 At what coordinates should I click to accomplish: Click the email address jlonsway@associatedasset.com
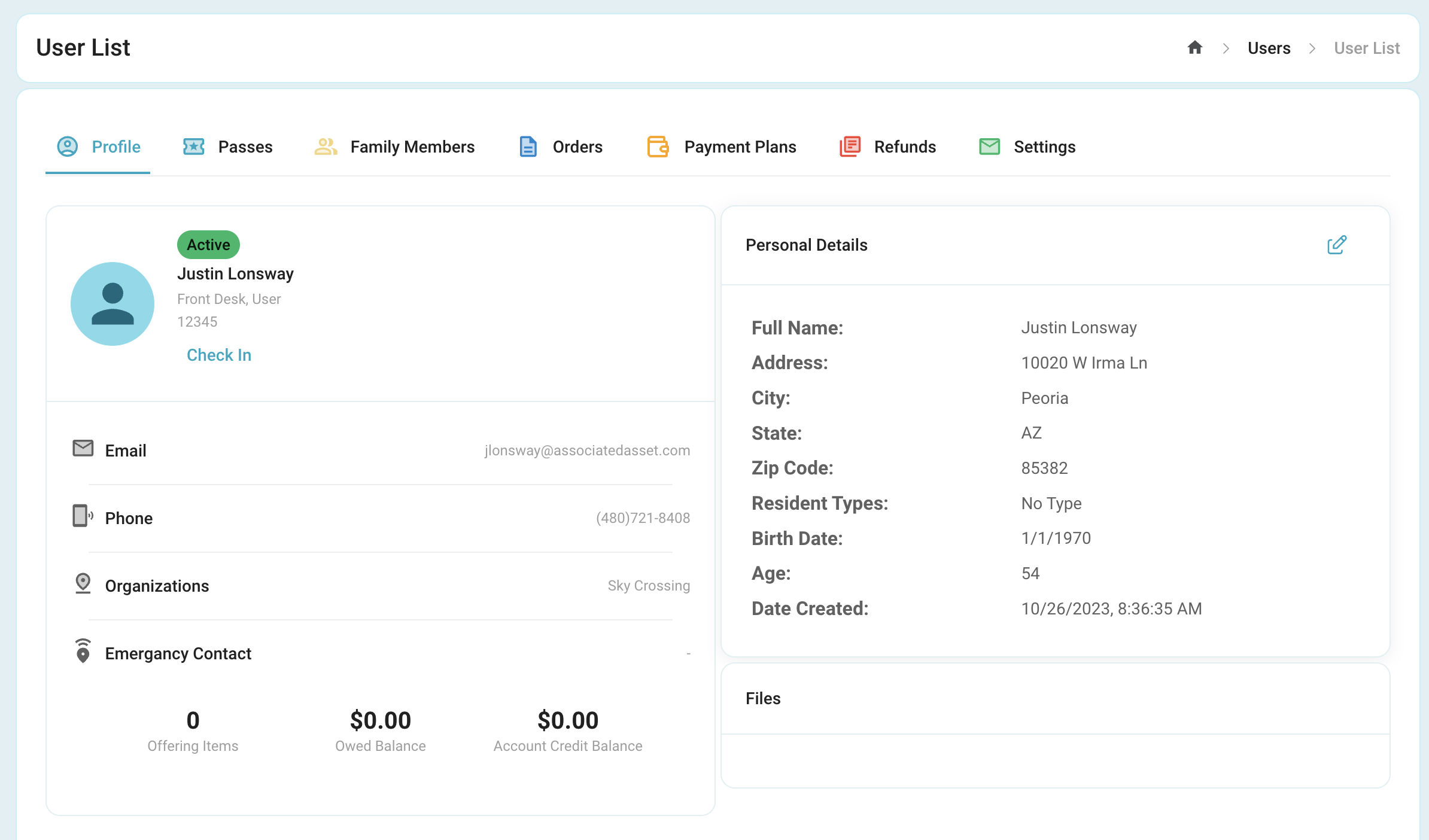coord(587,451)
